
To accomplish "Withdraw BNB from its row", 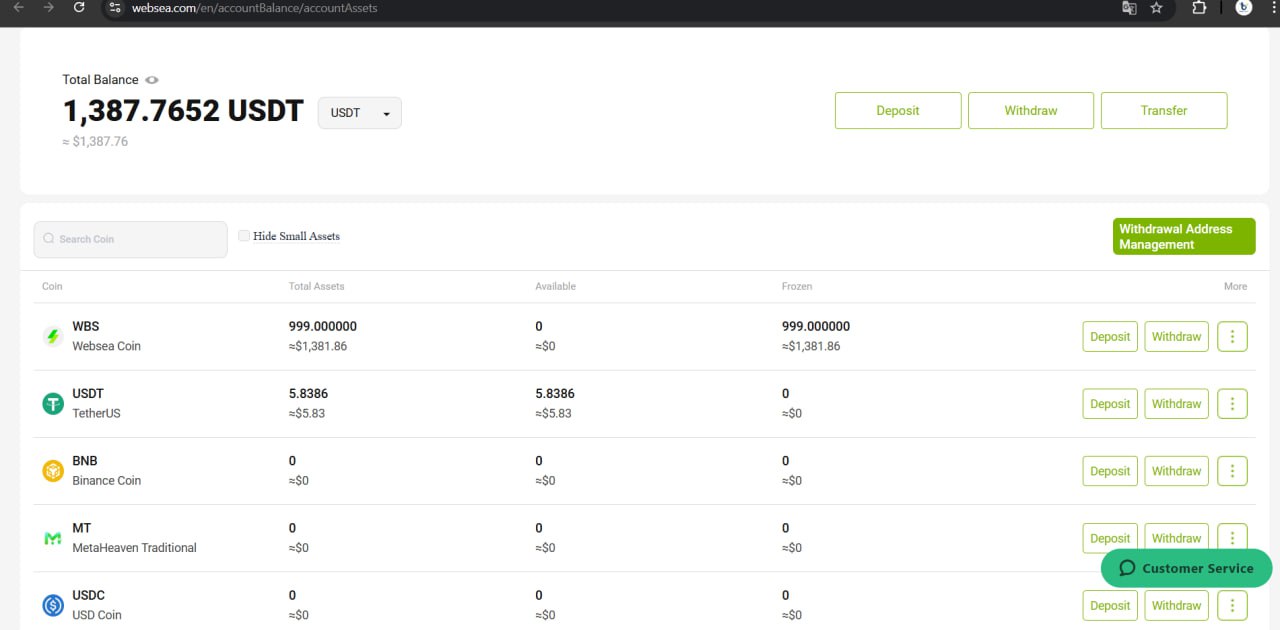I will tap(1176, 470).
